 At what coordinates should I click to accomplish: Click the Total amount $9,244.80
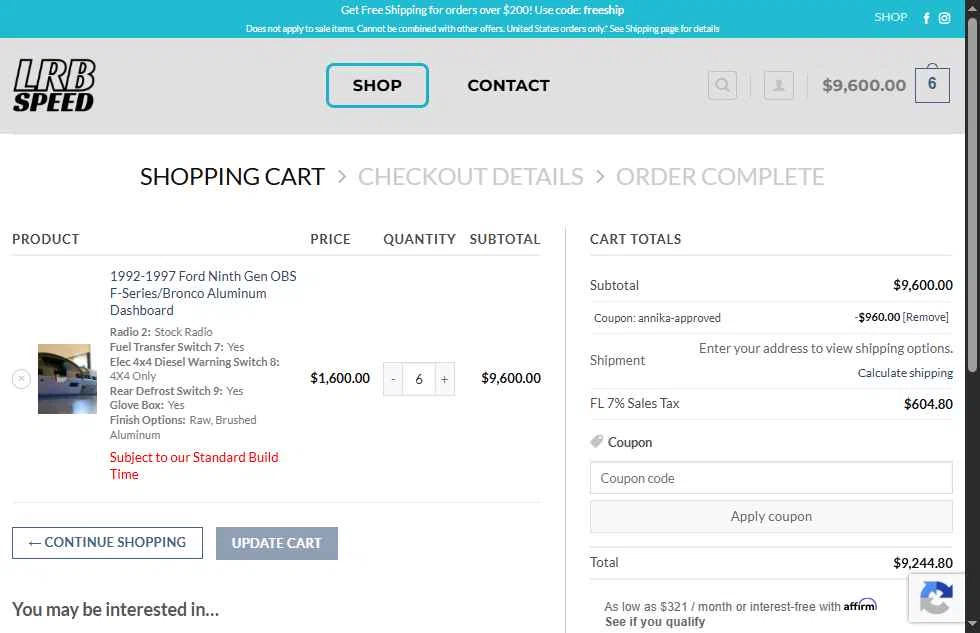922,563
